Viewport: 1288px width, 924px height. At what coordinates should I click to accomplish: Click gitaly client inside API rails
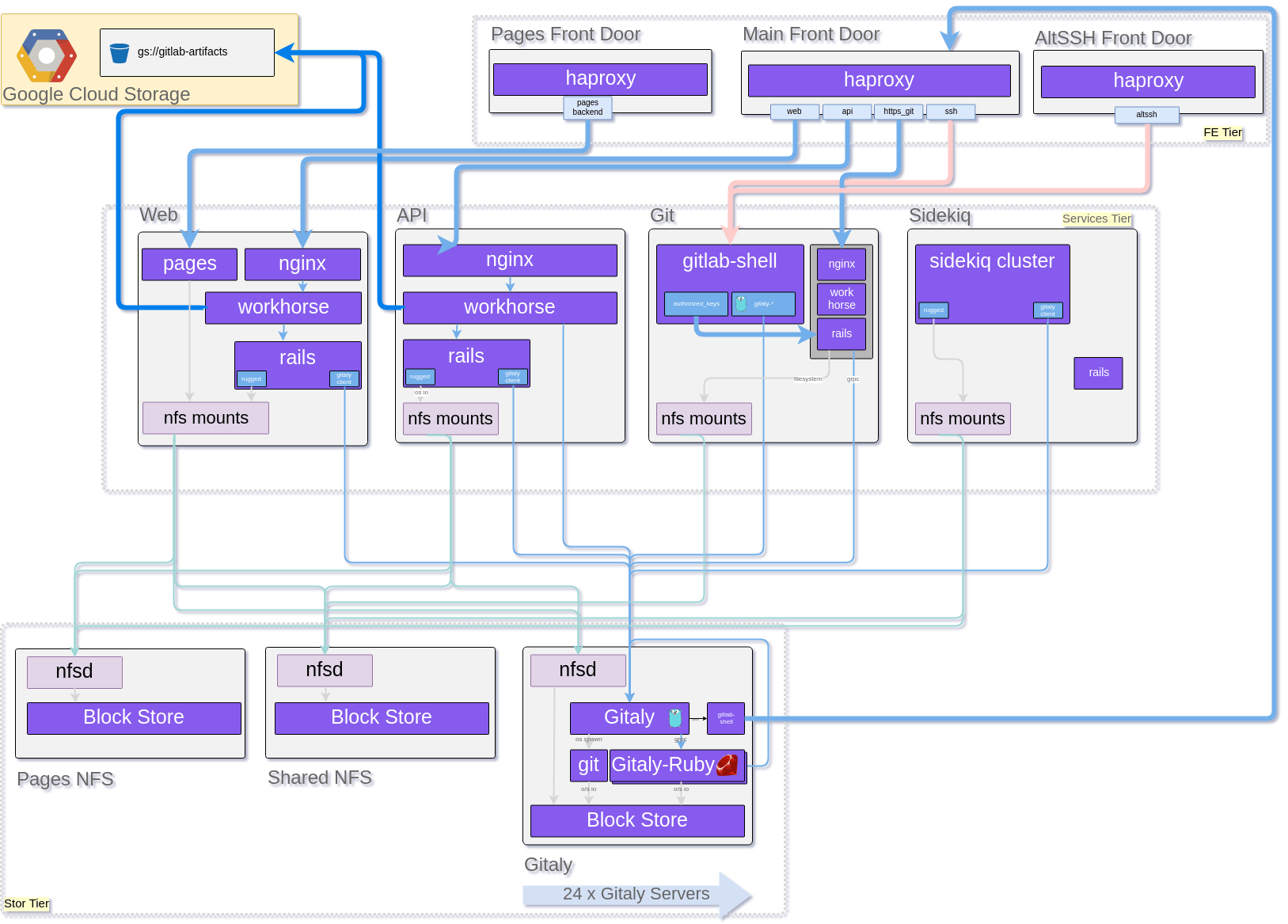[x=513, y=377]
